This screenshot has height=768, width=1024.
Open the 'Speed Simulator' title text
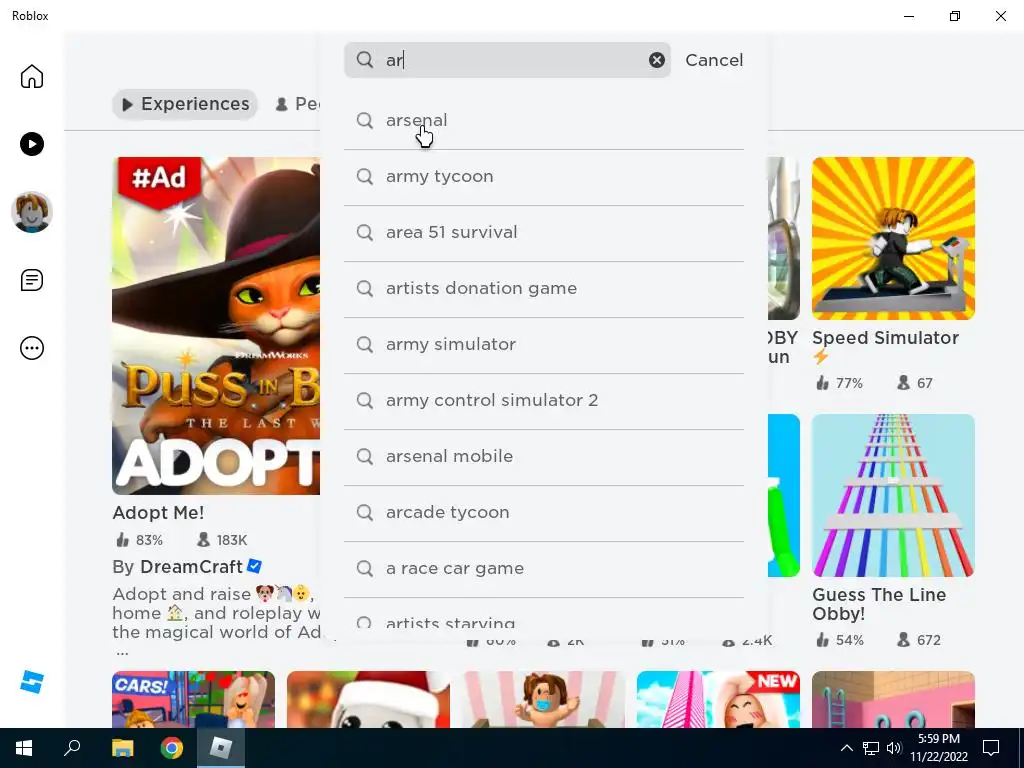885,338
